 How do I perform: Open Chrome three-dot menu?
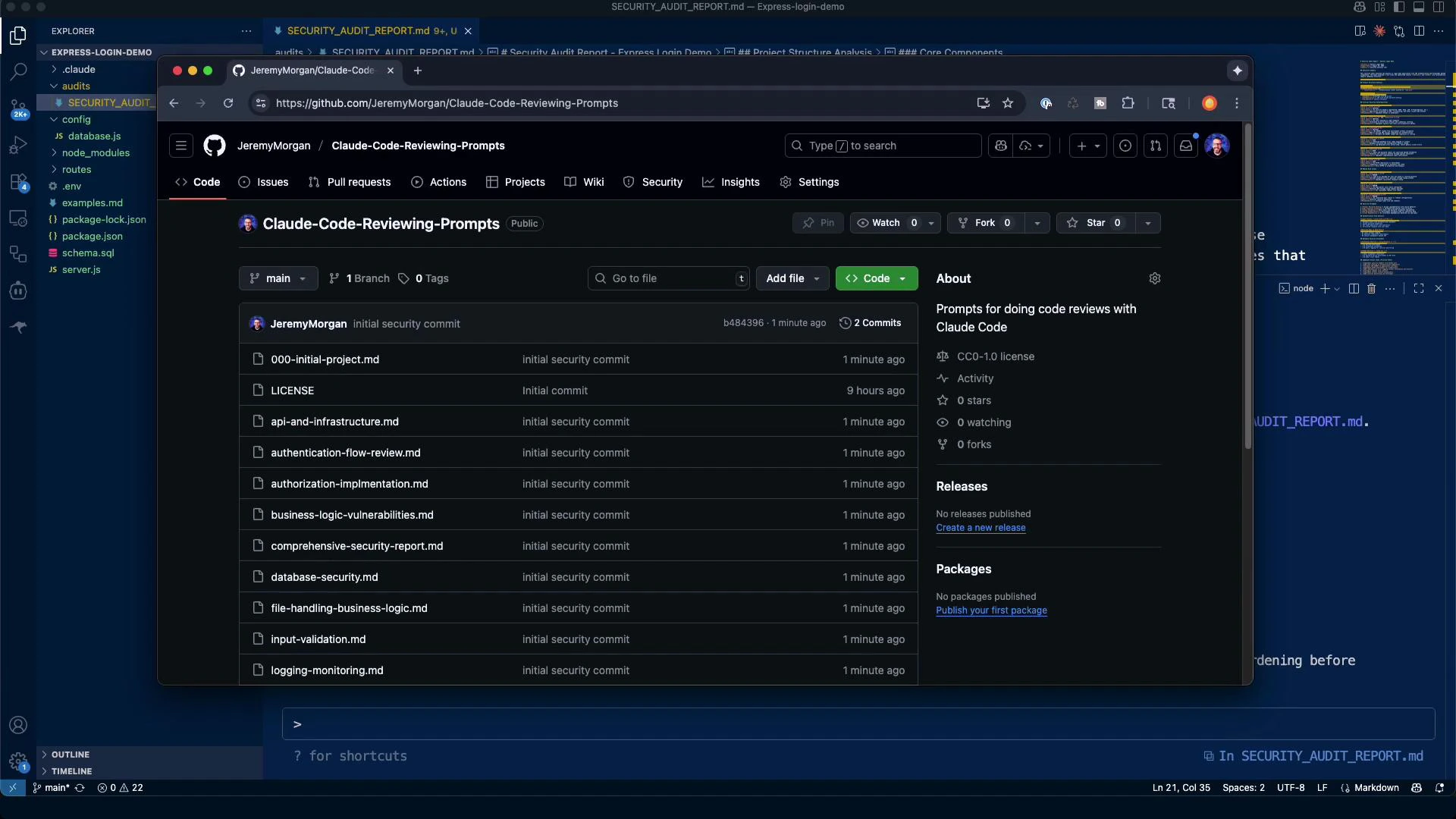[1237, 103]
